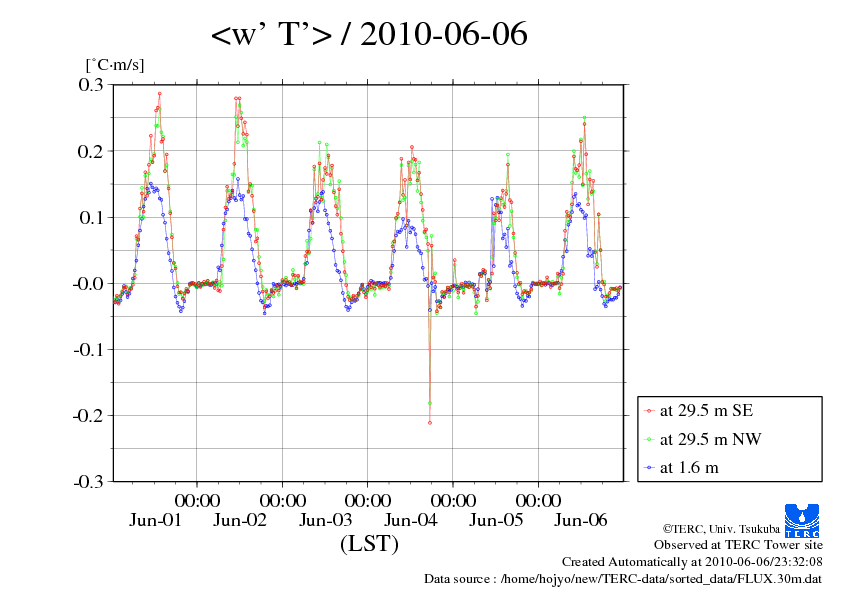Click the green legend marker for 29.5 m NW
Image resolution: width=842 pixels, height=595 pixels.
point(649,439)
